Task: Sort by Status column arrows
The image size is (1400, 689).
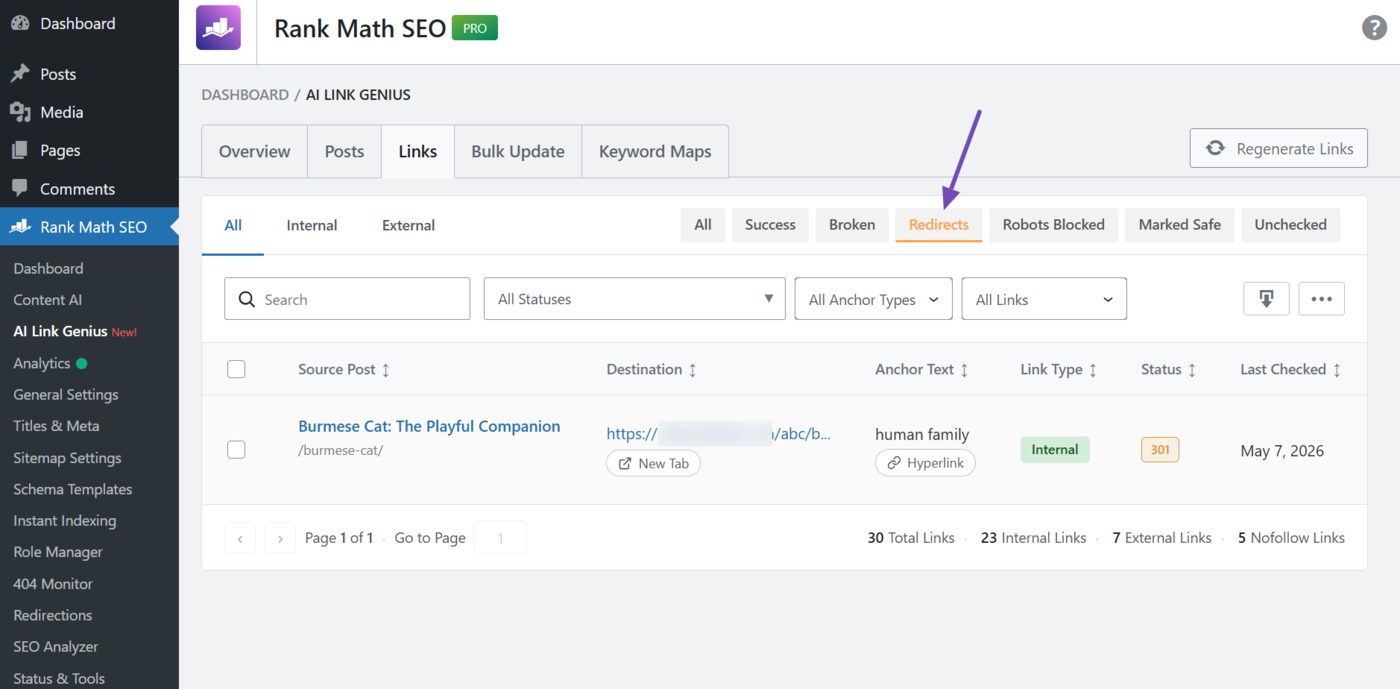Action: (1192, 370)
